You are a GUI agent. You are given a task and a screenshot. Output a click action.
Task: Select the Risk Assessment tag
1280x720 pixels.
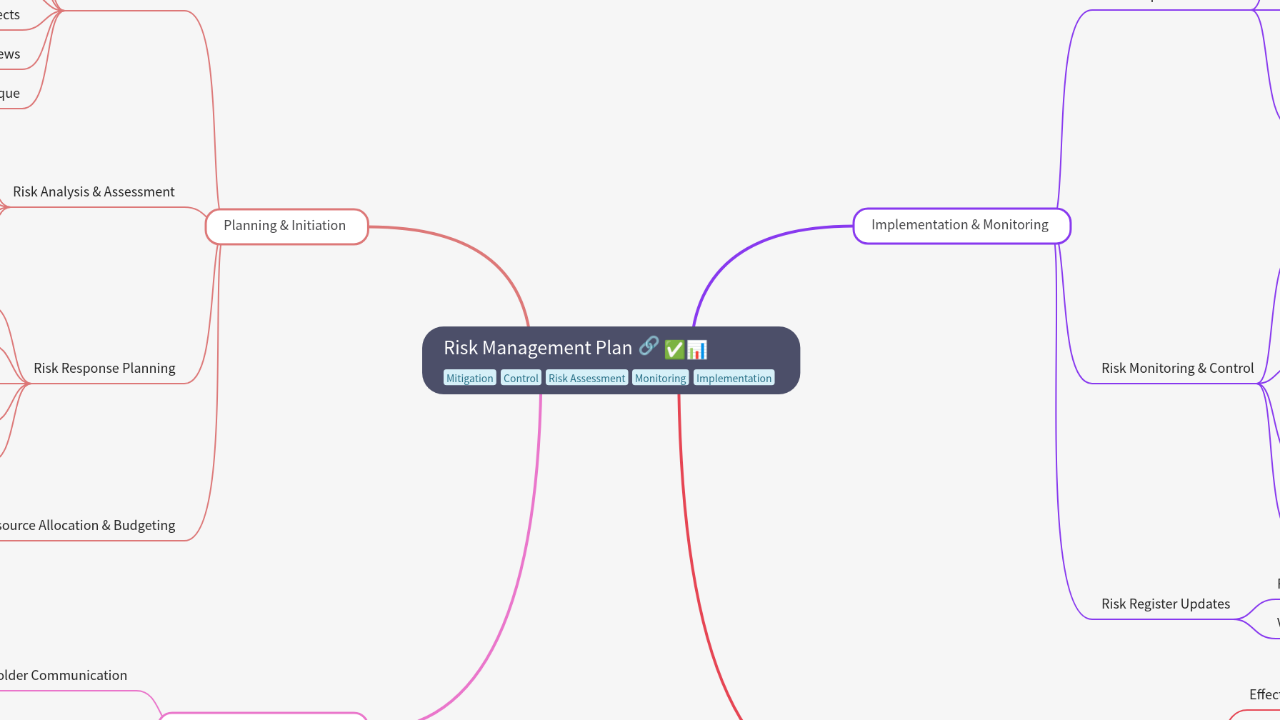[587, 378]
